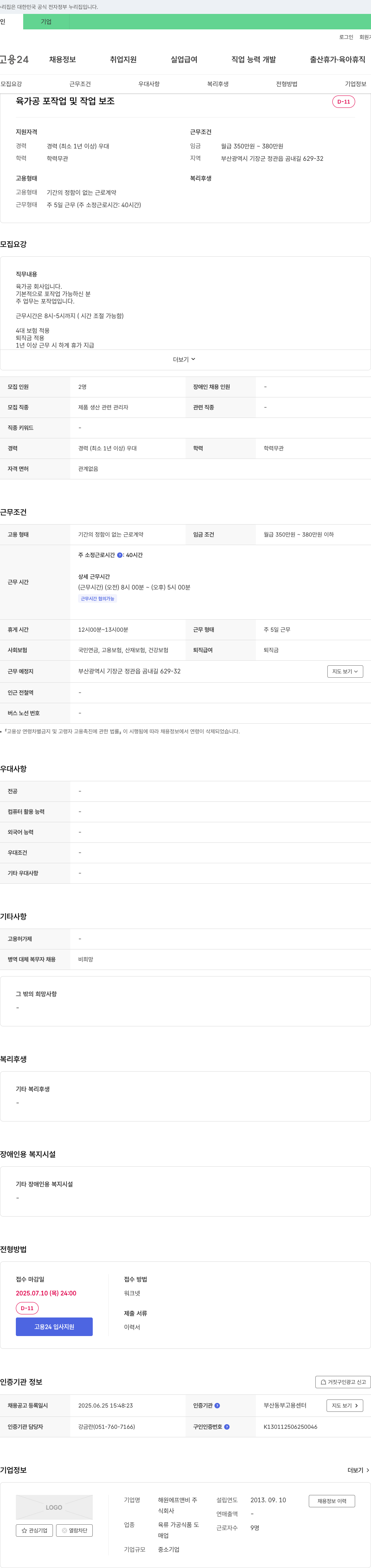371x1568 pixels.
Task: Report via 거짓구인광고 신고 button
Action: (x=343, y=1382)
